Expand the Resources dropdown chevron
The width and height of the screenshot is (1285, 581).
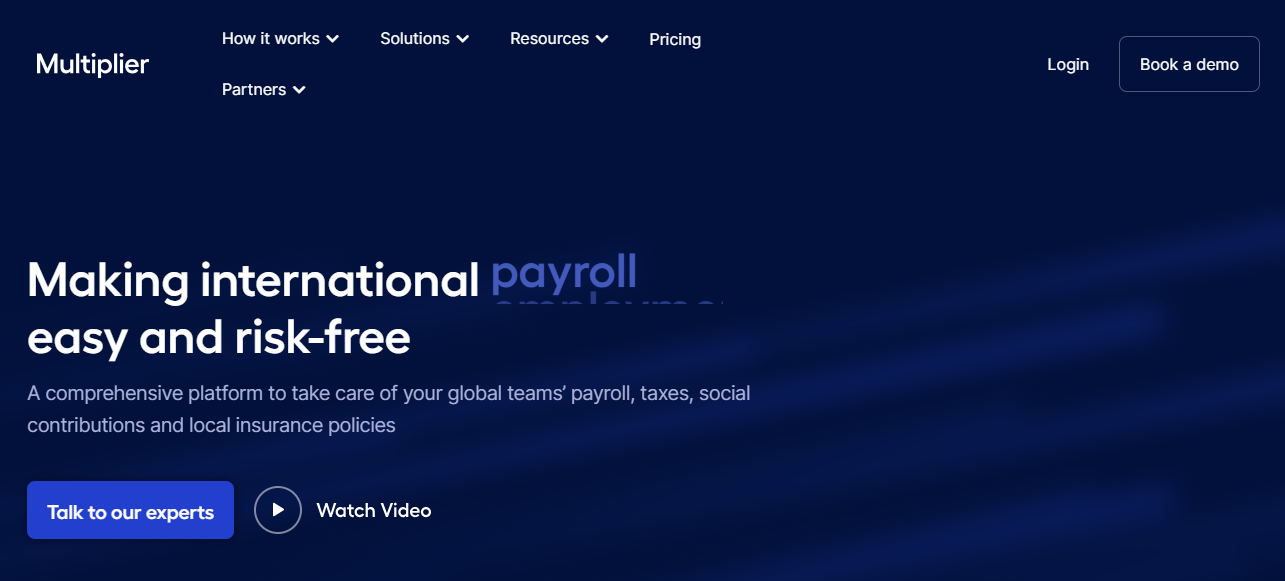(x=602, y=39)
